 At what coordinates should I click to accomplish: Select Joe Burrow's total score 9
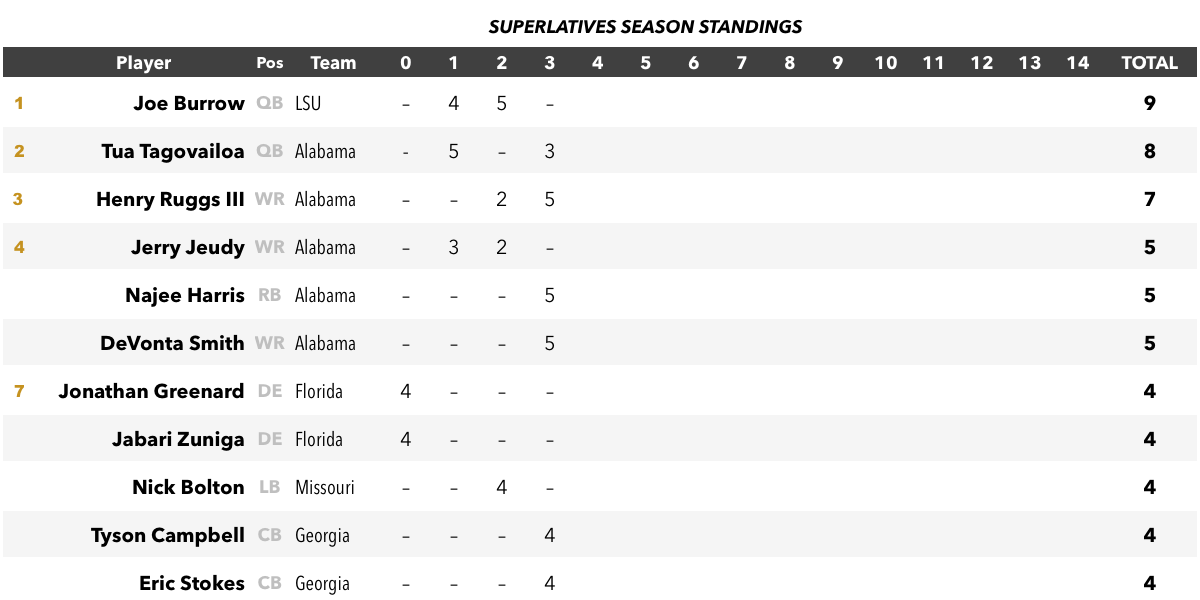click(x=1150, y=103)
